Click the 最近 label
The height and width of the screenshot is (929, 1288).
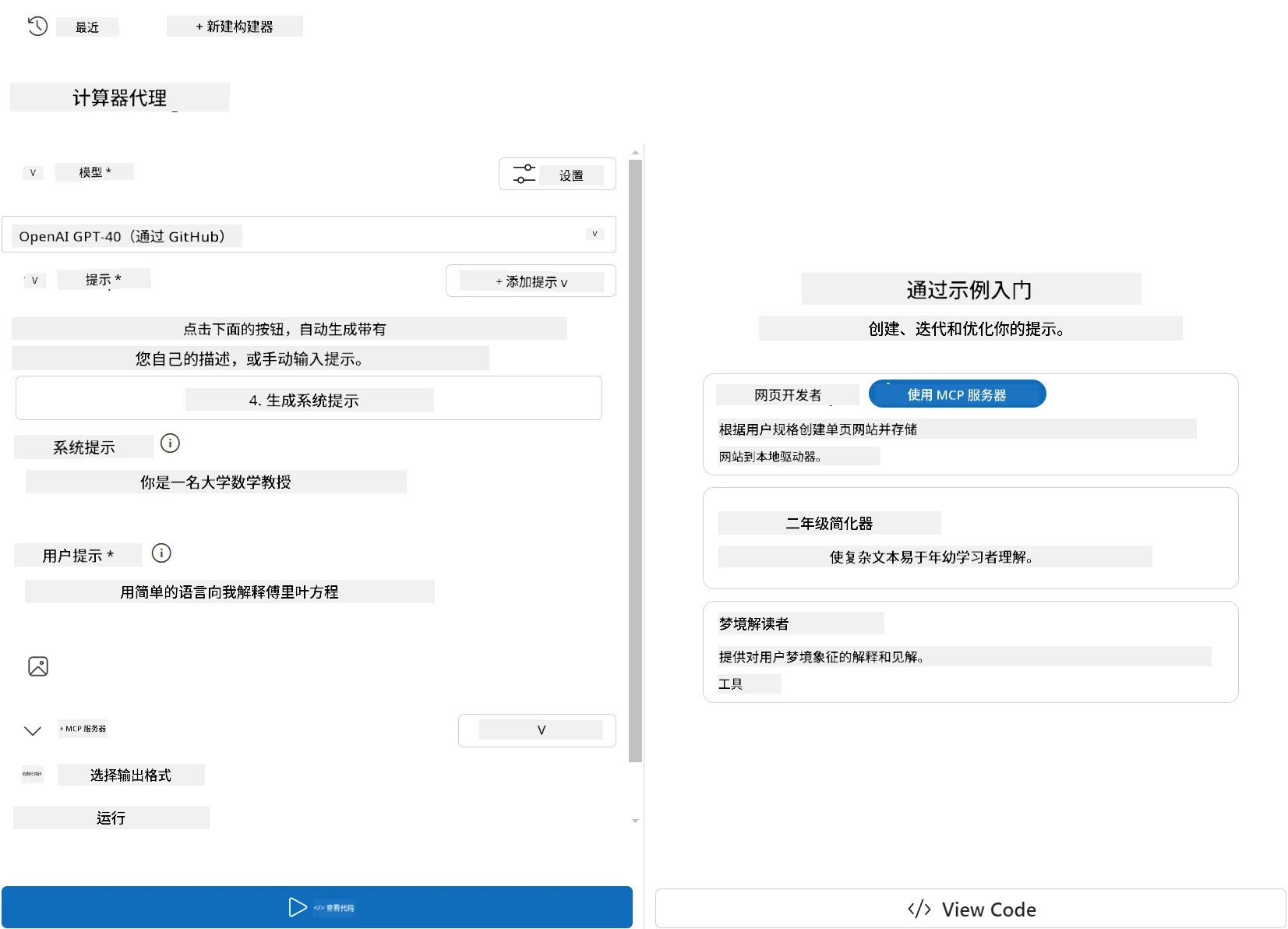point(87,27)
